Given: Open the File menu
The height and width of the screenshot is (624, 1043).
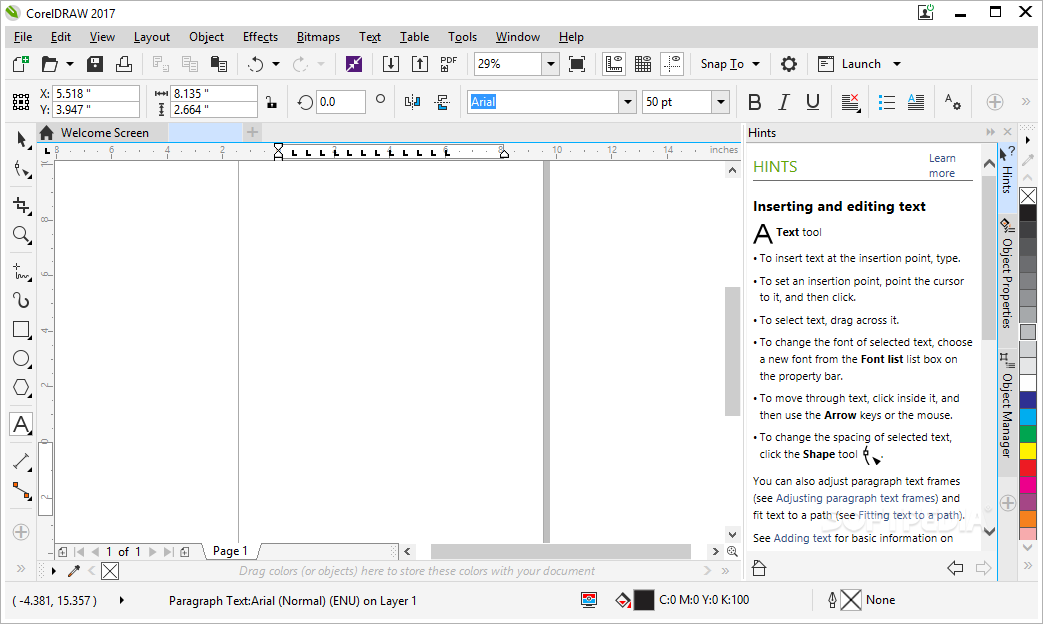Looking at the screenshot, I should [23, 37].
